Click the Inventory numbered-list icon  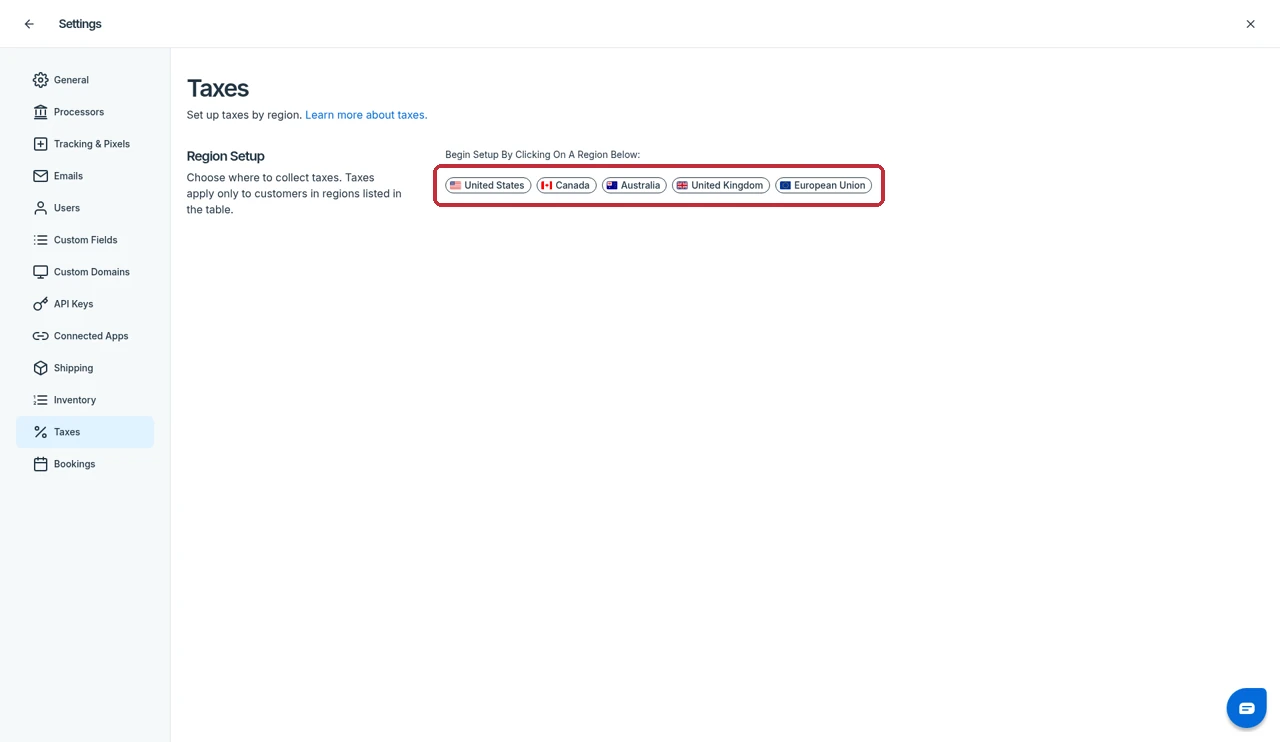click(40, 400)
